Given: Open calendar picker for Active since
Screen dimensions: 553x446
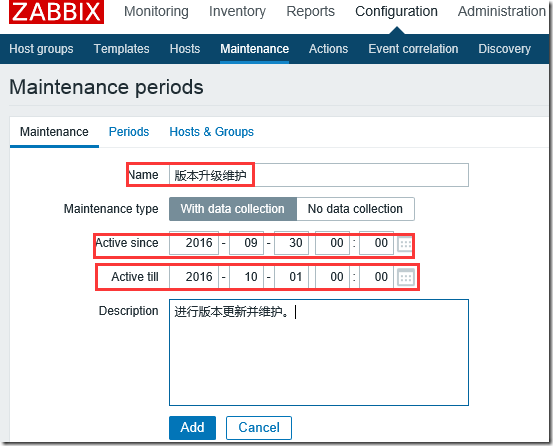Looking at the screenshot, I should pos(405,244).
